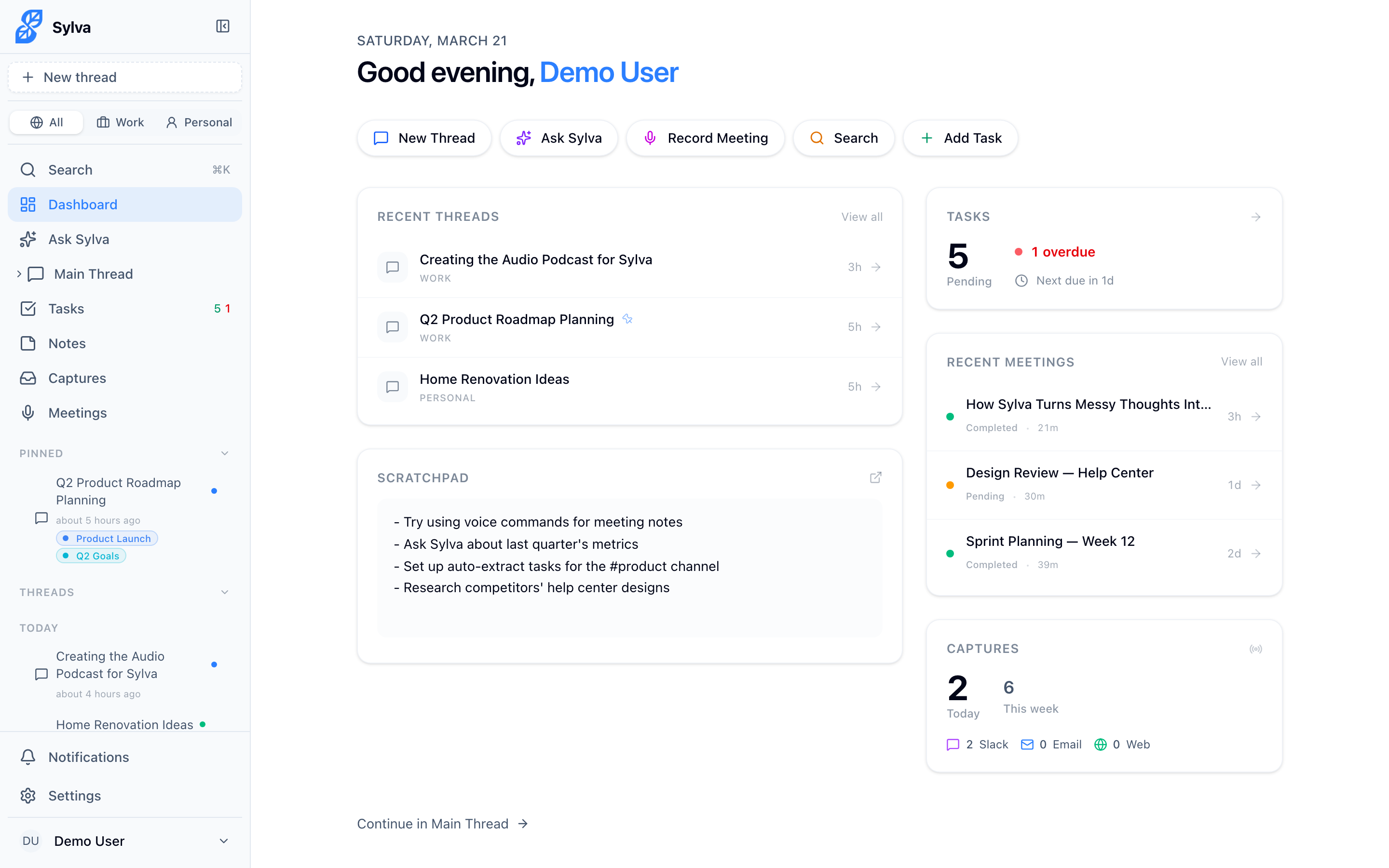
Task: Click Next due in 1d text
Action: (1075, 281)
